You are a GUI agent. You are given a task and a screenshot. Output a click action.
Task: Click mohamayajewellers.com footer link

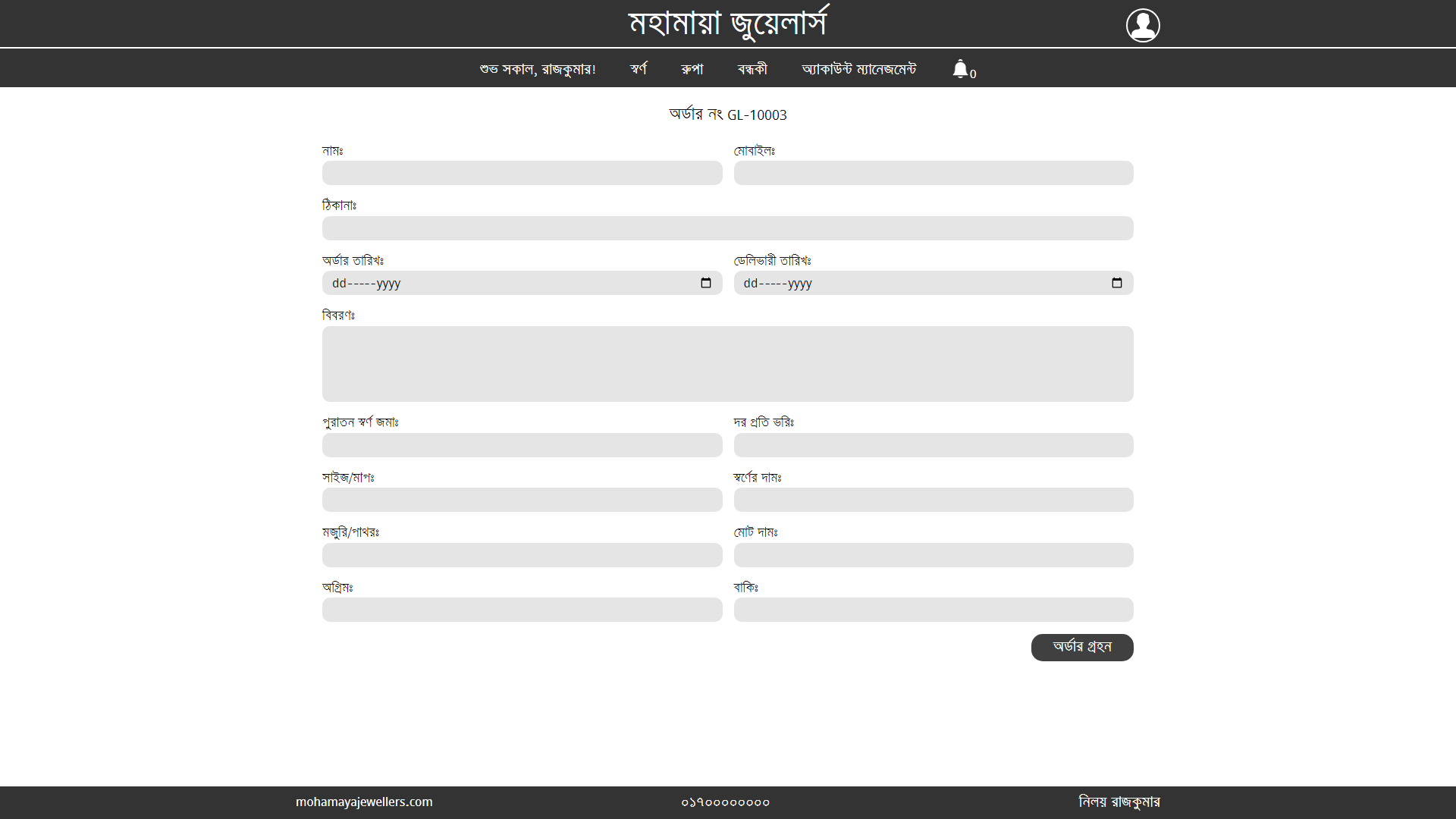tap(364, 802)
